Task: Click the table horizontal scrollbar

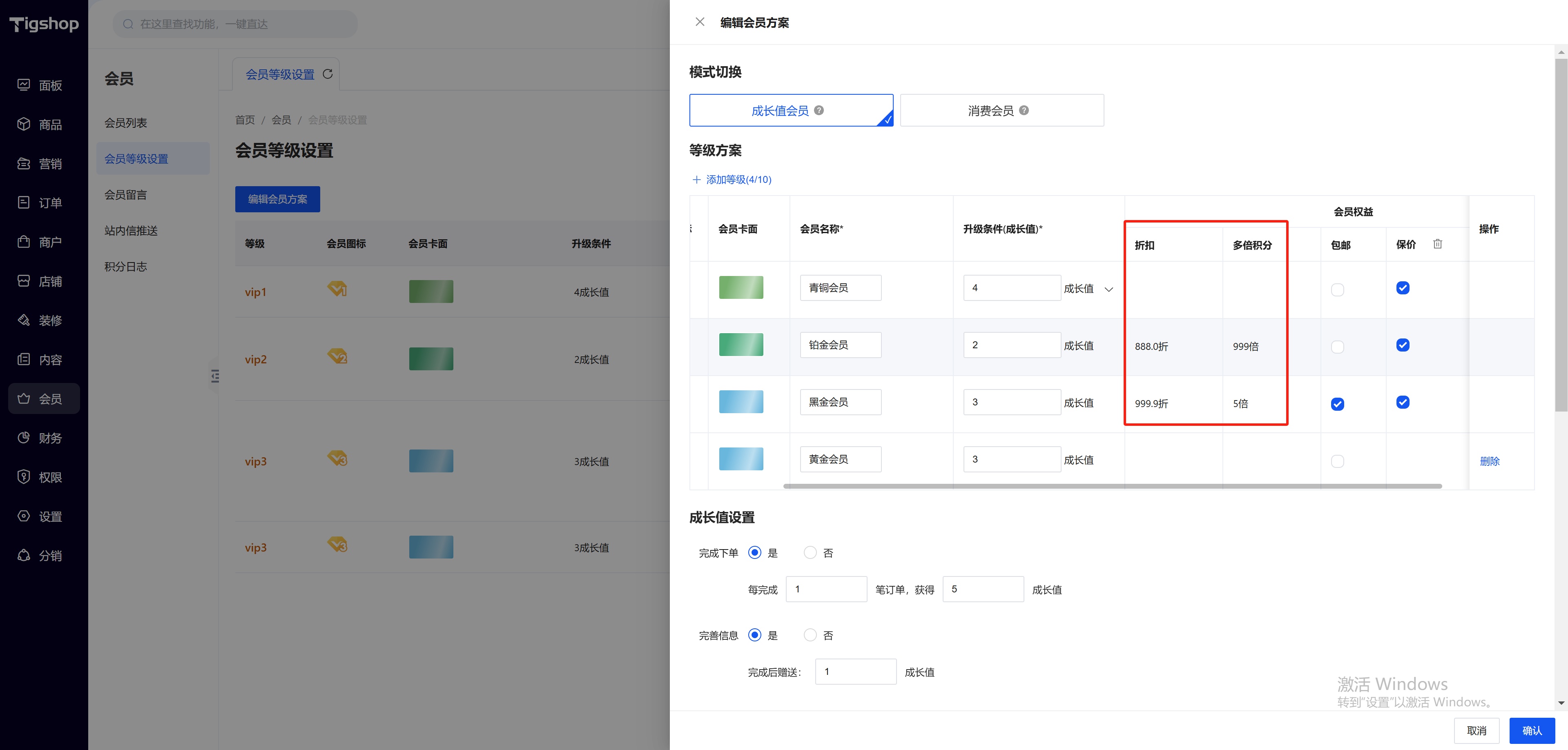Action: pyautogui.click(x=1112, y=486)
